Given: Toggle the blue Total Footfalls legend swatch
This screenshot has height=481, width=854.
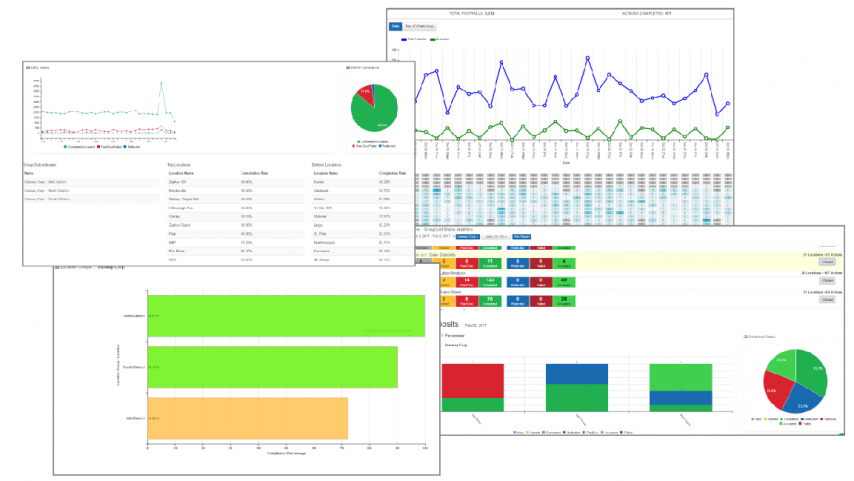Looking at the screenshot, I should coord(404,39).
